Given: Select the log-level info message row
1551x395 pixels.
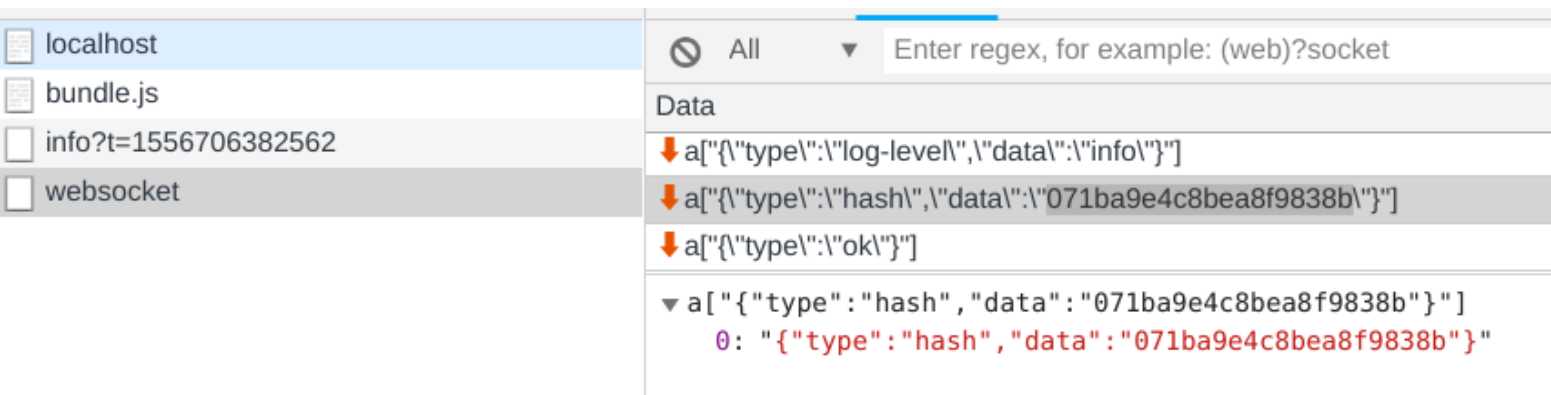Looking at the screenshot, I should tap(1098, 152).
